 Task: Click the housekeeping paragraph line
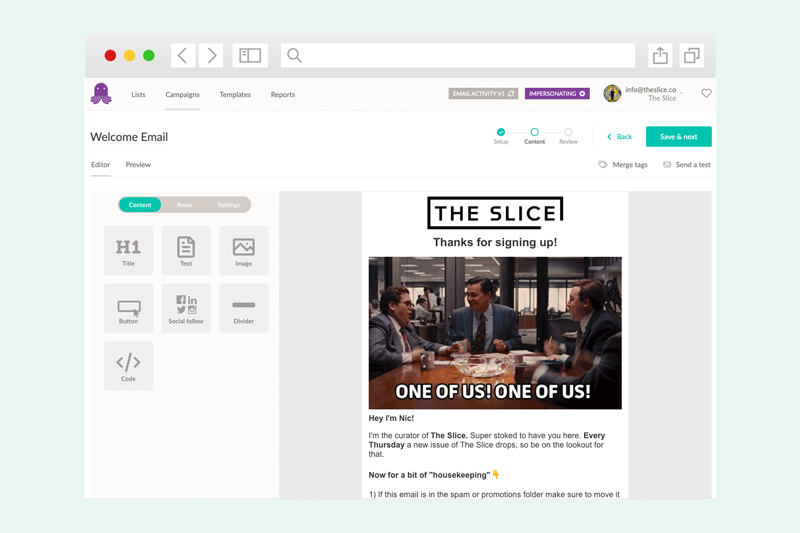click(434, 475)
